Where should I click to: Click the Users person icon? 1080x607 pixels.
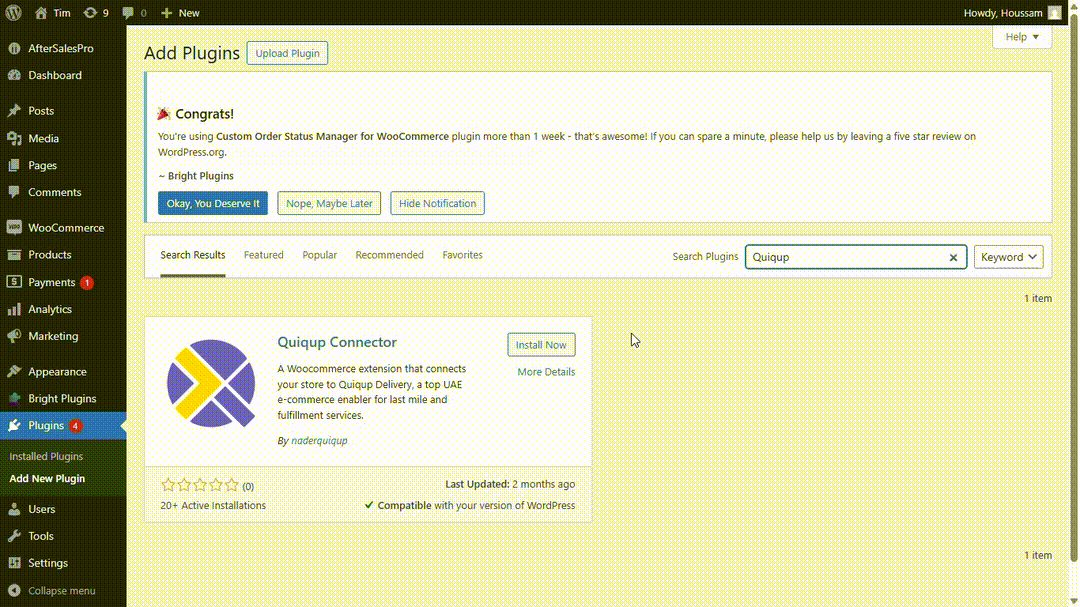(x=14, y=509)
